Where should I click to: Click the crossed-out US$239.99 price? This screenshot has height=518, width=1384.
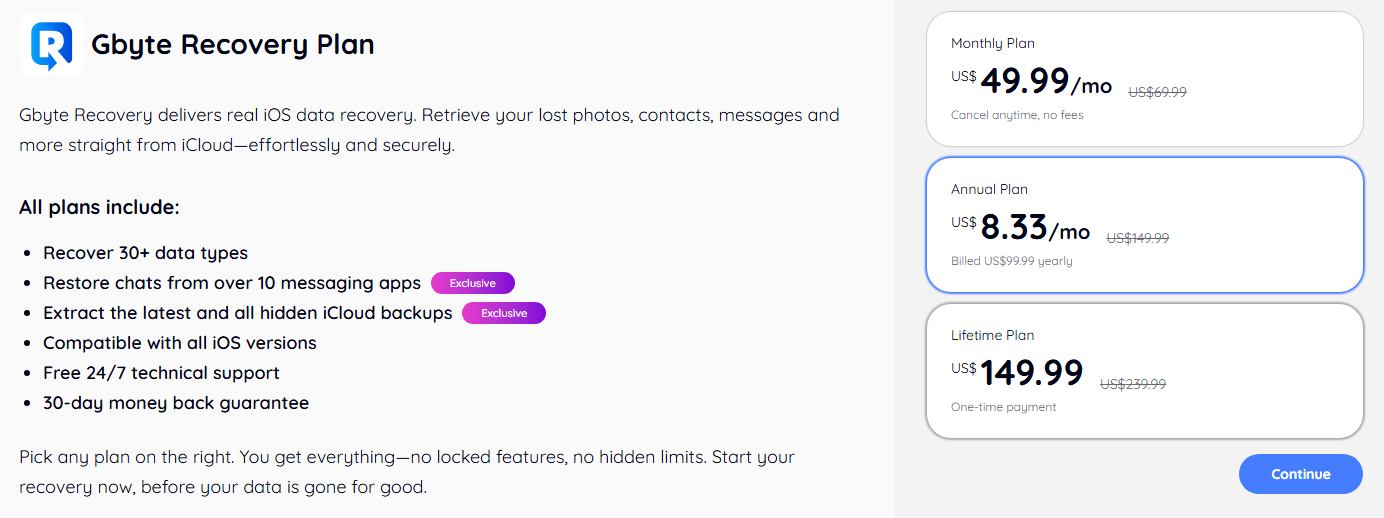click(x=1133, y=384)
